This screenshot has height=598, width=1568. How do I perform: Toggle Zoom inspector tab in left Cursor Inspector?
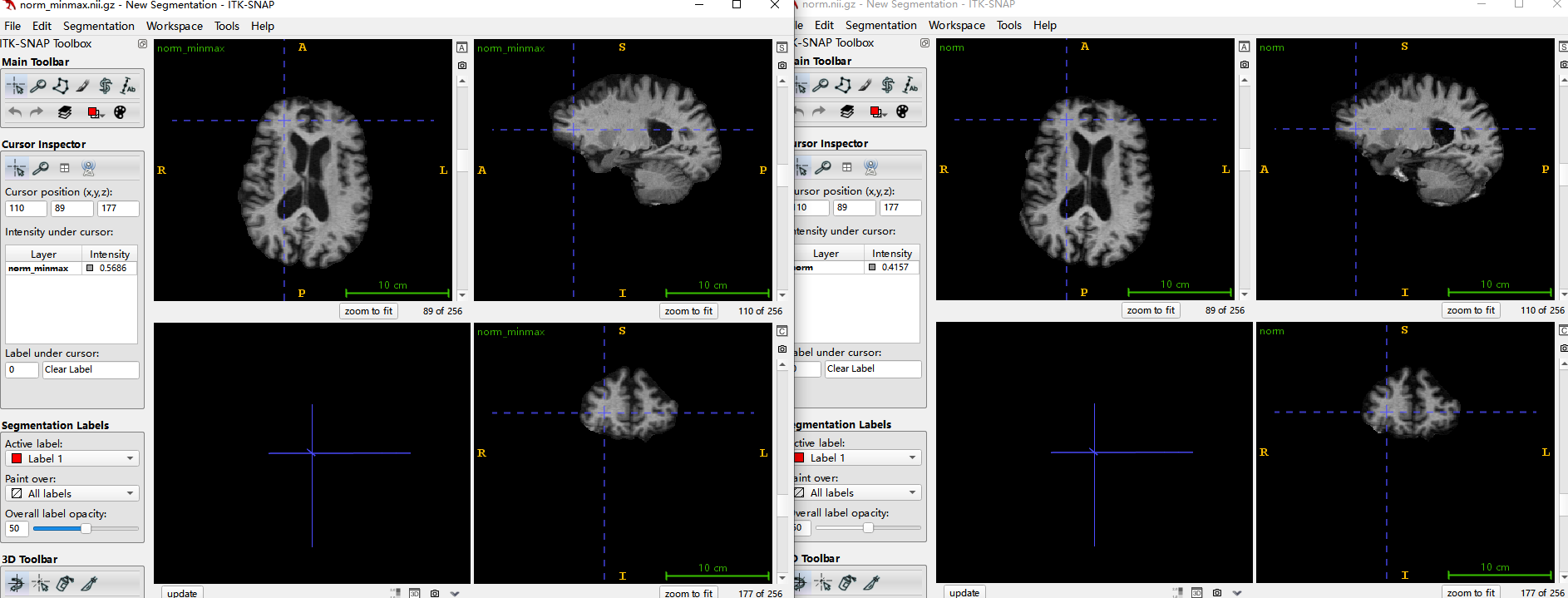[40, 168]
